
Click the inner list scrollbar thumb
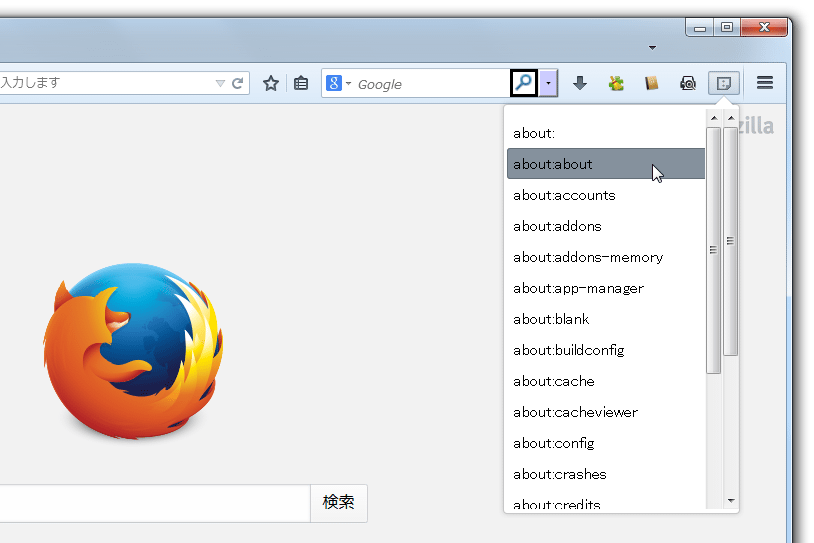click(x=714, y=250)
